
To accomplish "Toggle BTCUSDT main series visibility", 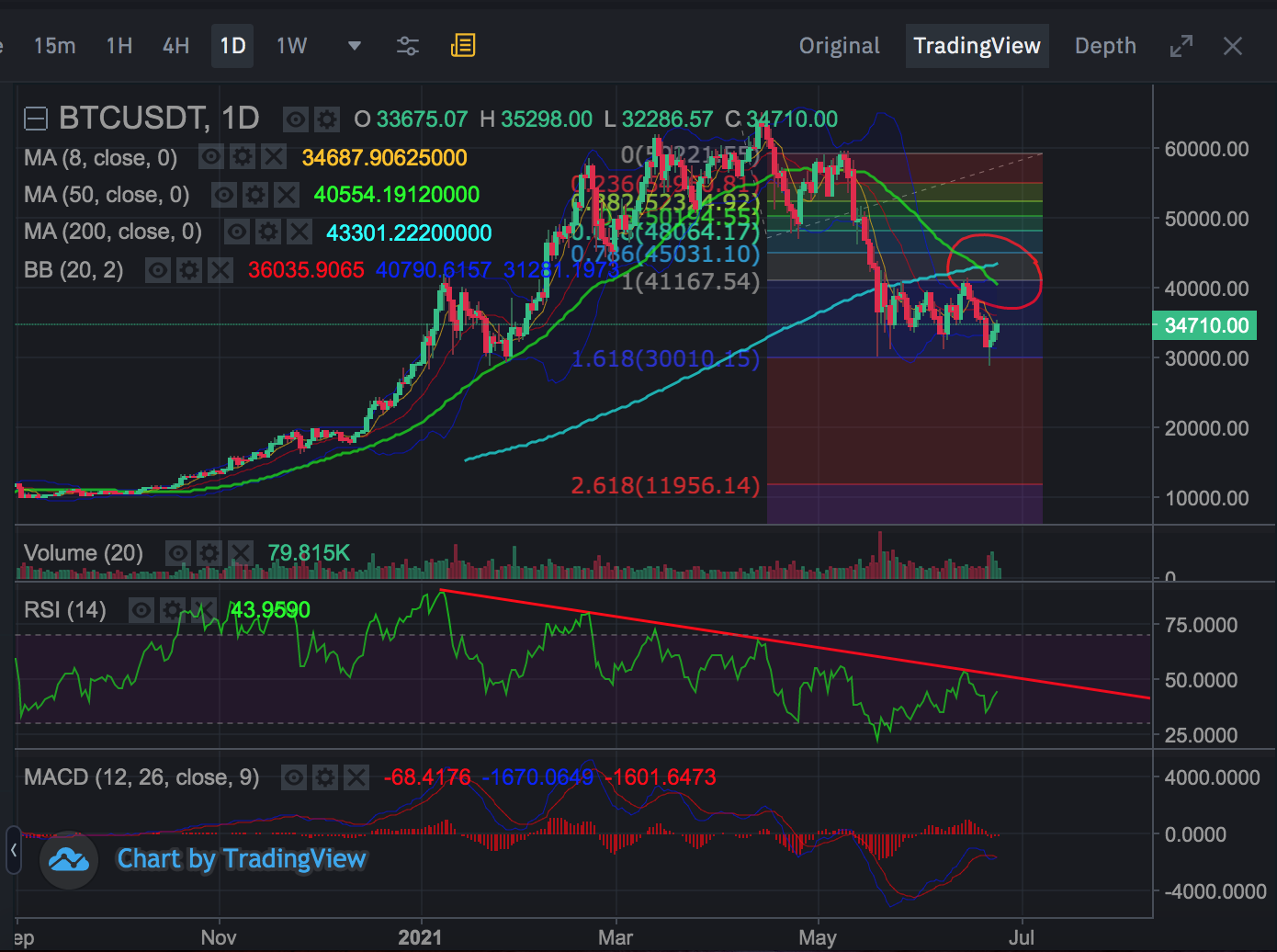I will point(295,119).
